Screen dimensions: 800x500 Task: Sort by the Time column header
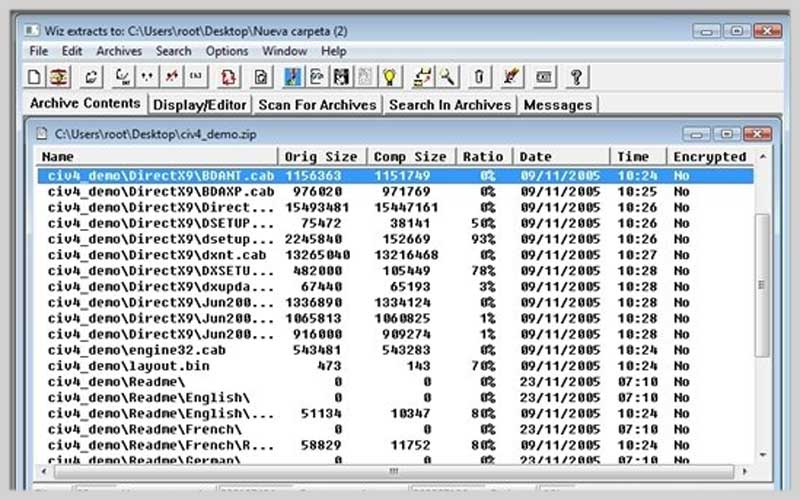click(x=638, y=157)
